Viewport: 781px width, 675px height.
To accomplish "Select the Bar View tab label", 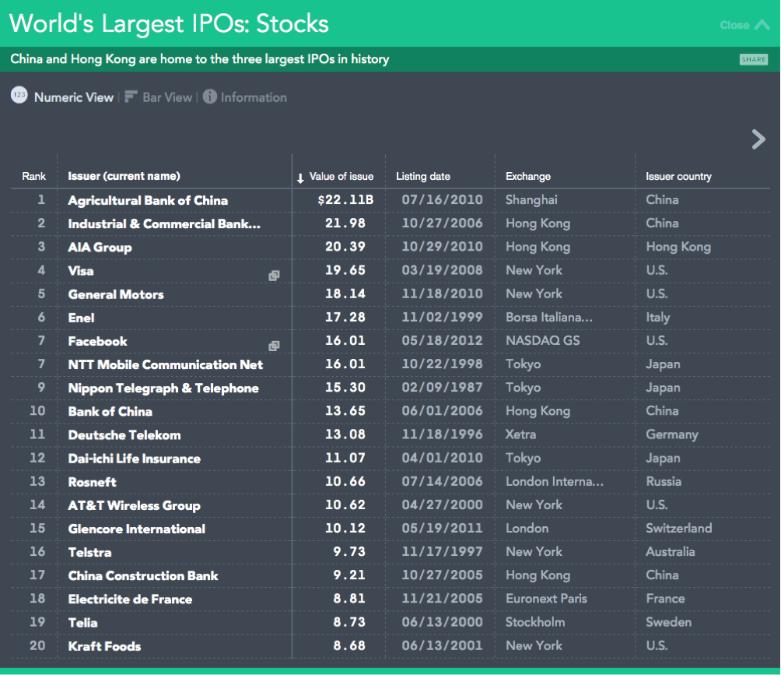I will point(167,97).
